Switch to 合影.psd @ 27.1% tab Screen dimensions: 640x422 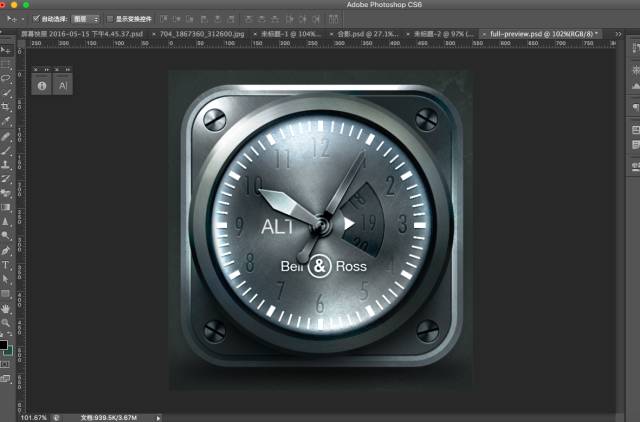(368, 34)
